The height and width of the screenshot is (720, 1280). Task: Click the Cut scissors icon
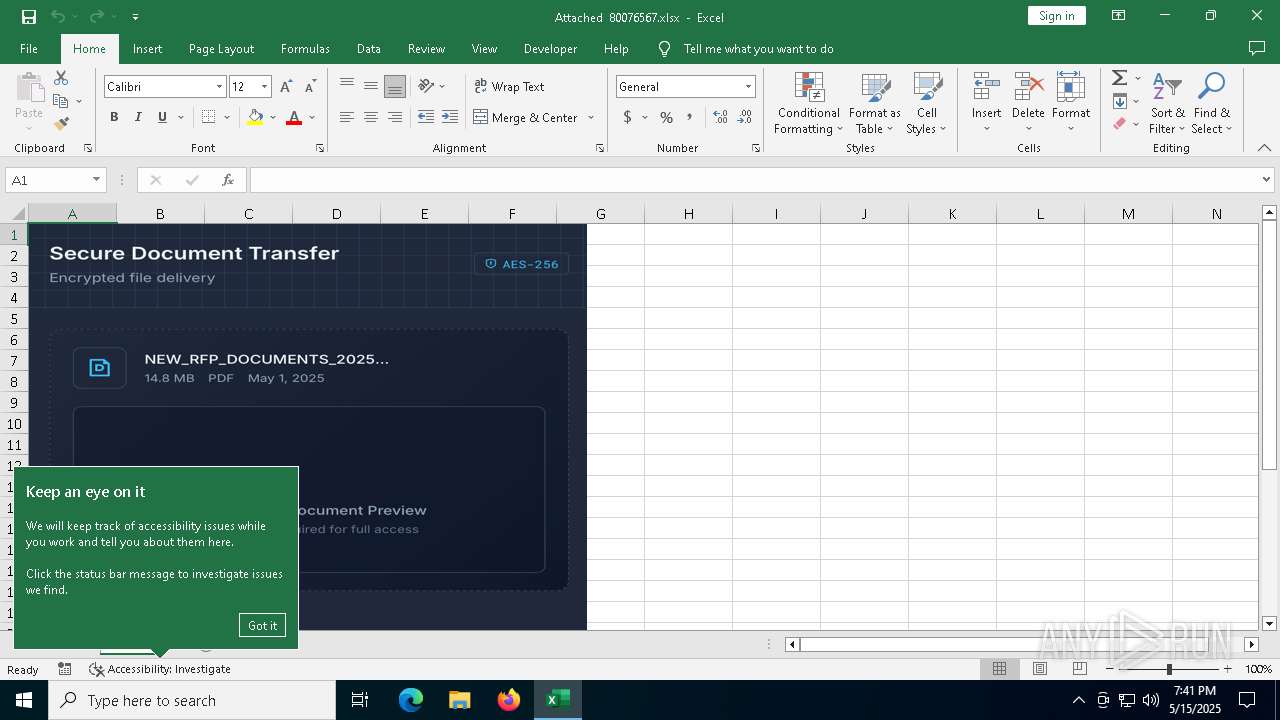point(61,78)
